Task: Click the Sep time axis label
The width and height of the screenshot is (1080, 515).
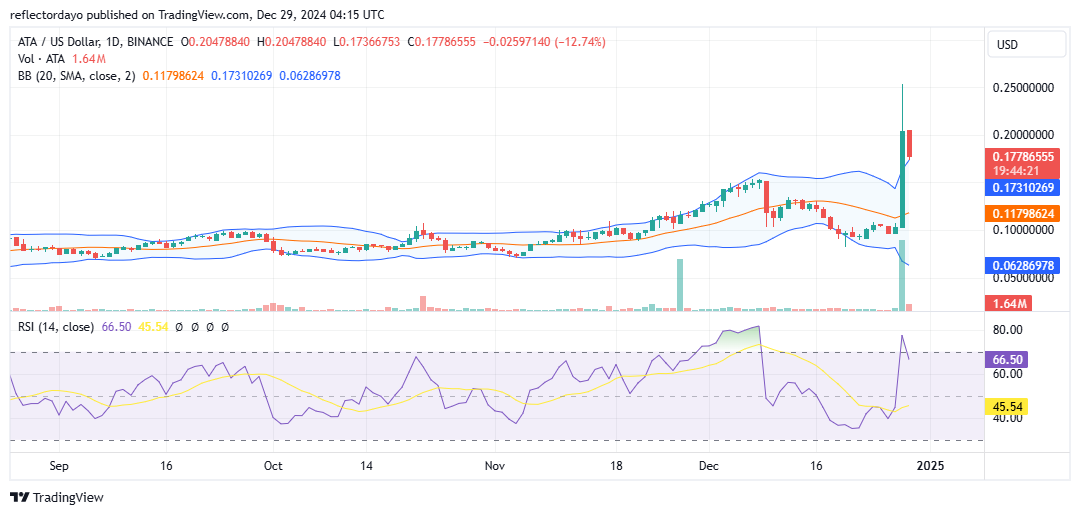Action: coord(60,465)
